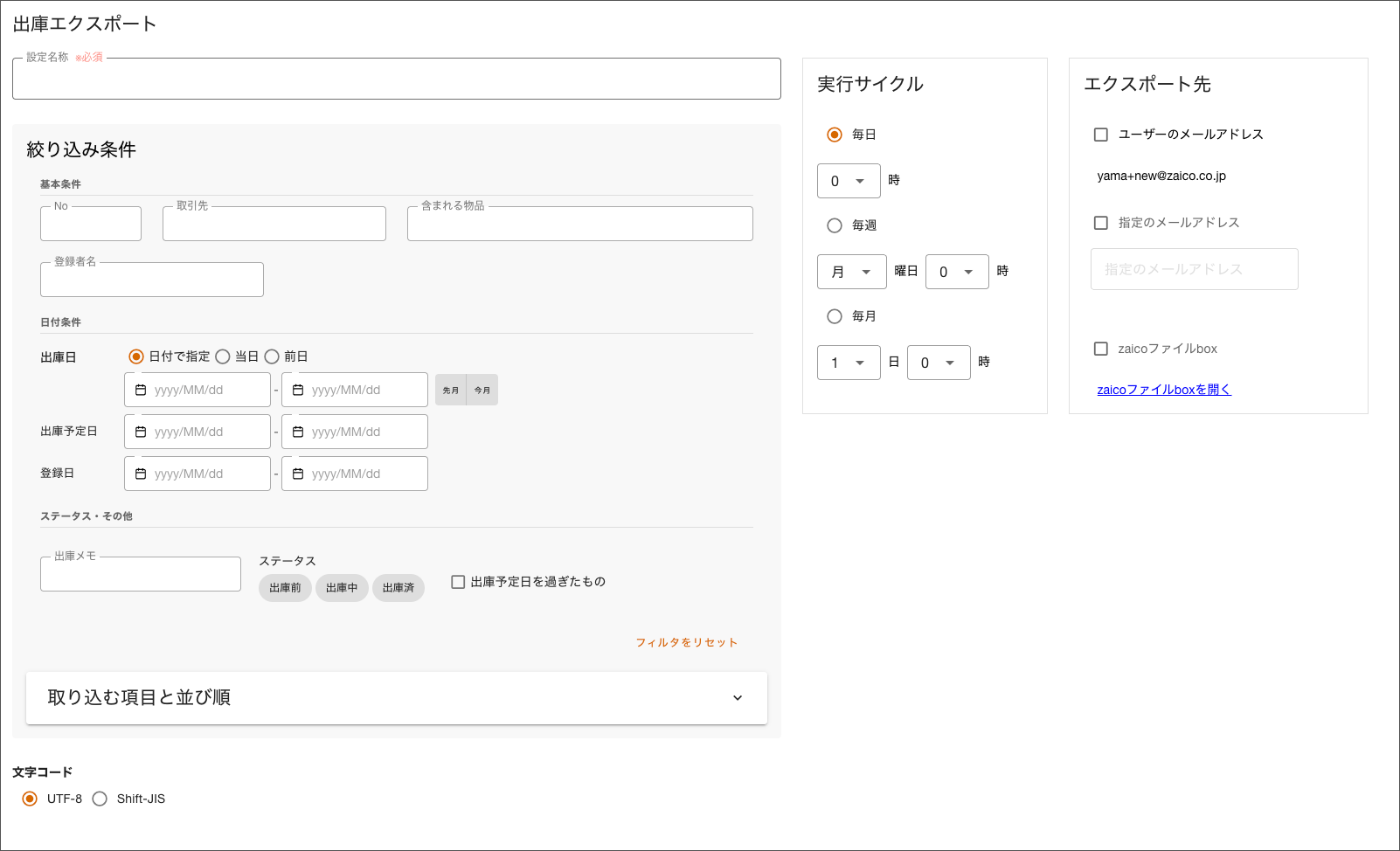Image resolution: width=1400 pixels, height=851 pixels.
Task: Select the 出庫前 status chip
Action: coord(285,588)
